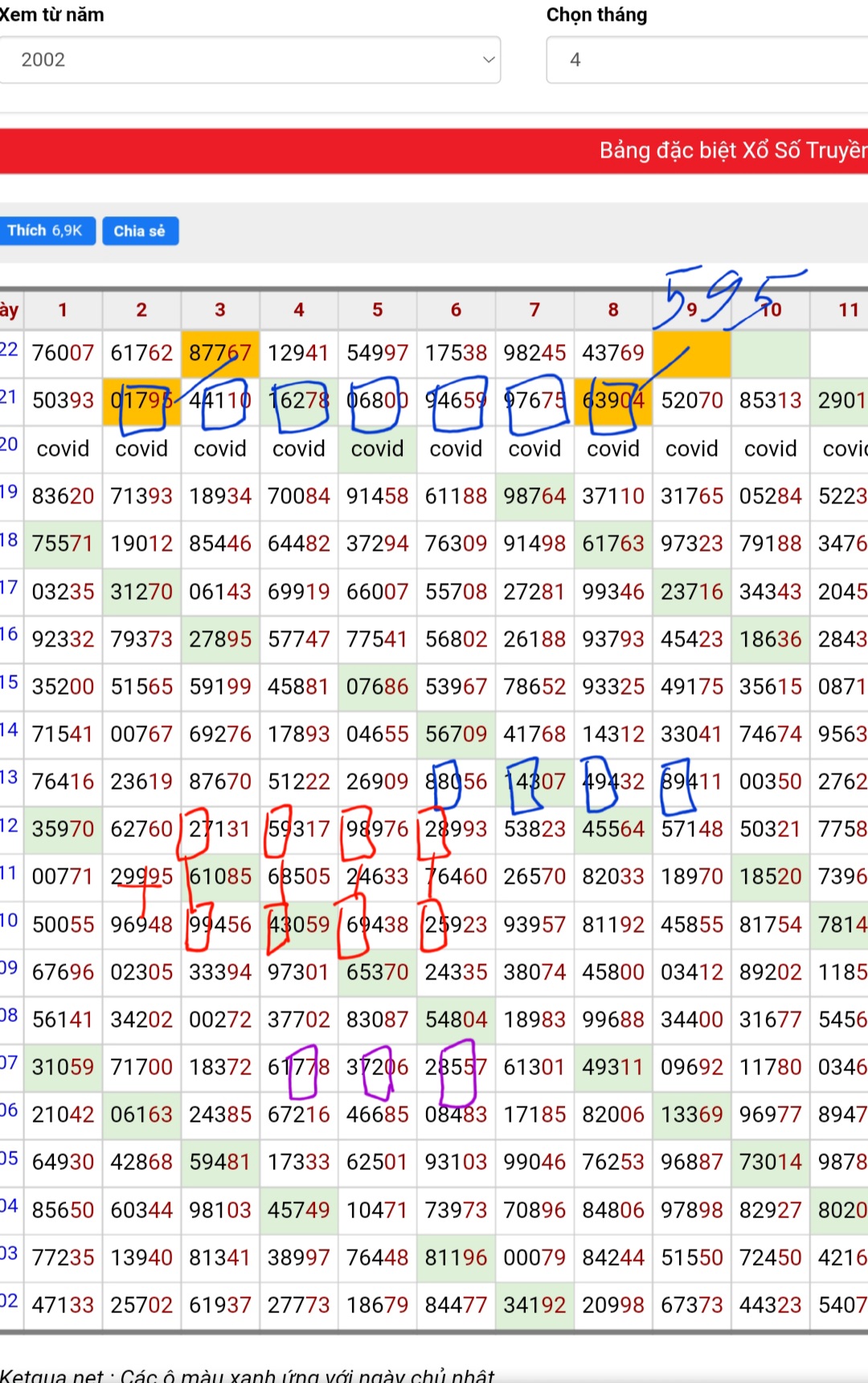
Task: Click the Ketqua.net footnote text
Action: click(248, 1374)
